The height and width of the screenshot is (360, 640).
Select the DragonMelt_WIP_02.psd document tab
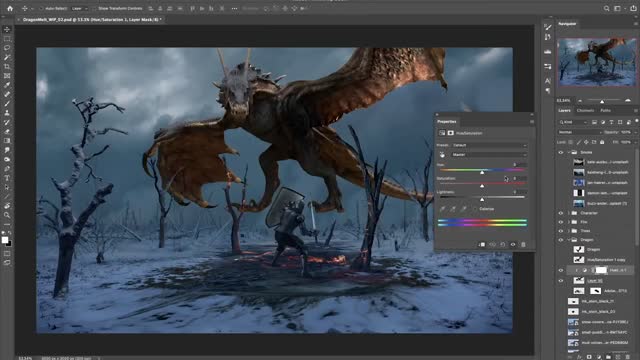point(92,20)
